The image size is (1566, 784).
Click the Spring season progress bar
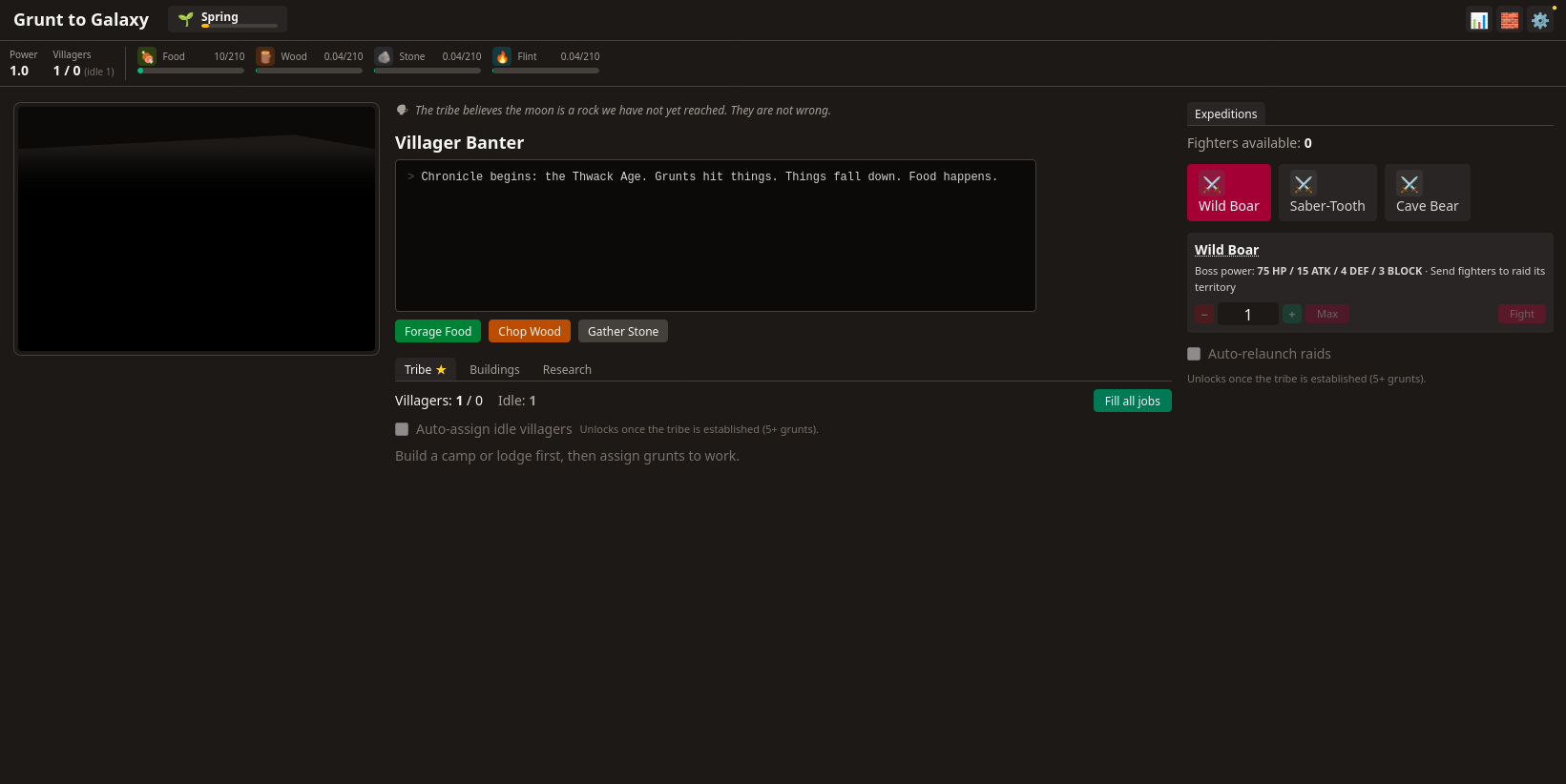[x=240, y=26]
